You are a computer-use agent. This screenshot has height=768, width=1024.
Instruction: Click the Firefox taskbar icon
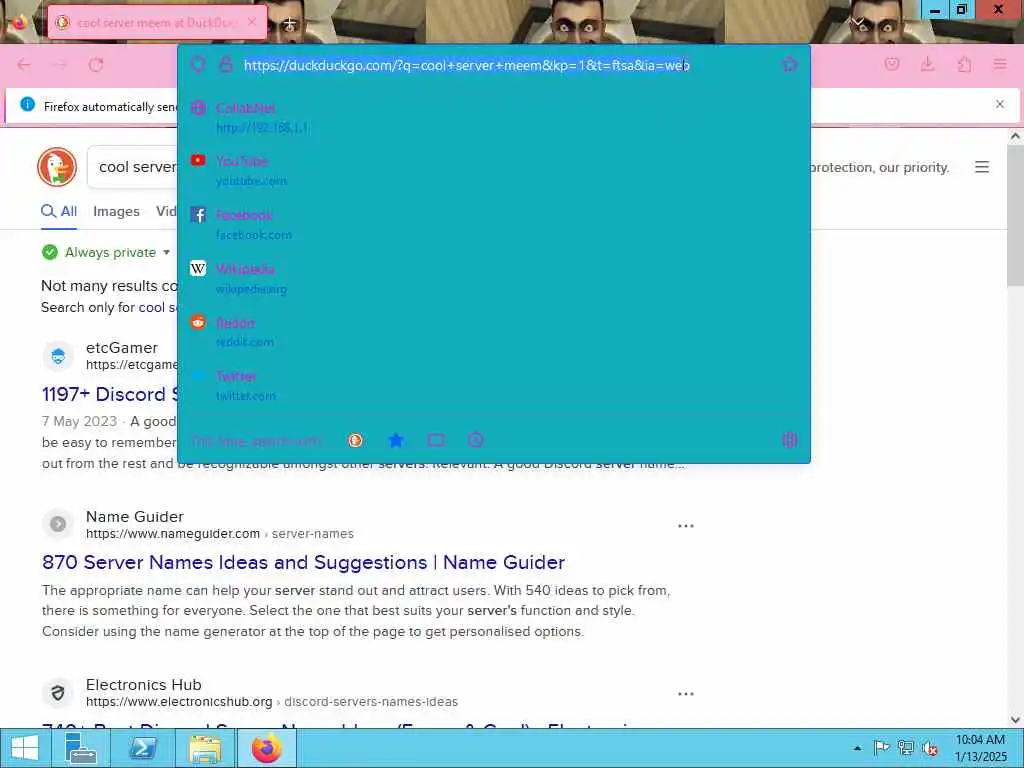(x=266, y=748)
